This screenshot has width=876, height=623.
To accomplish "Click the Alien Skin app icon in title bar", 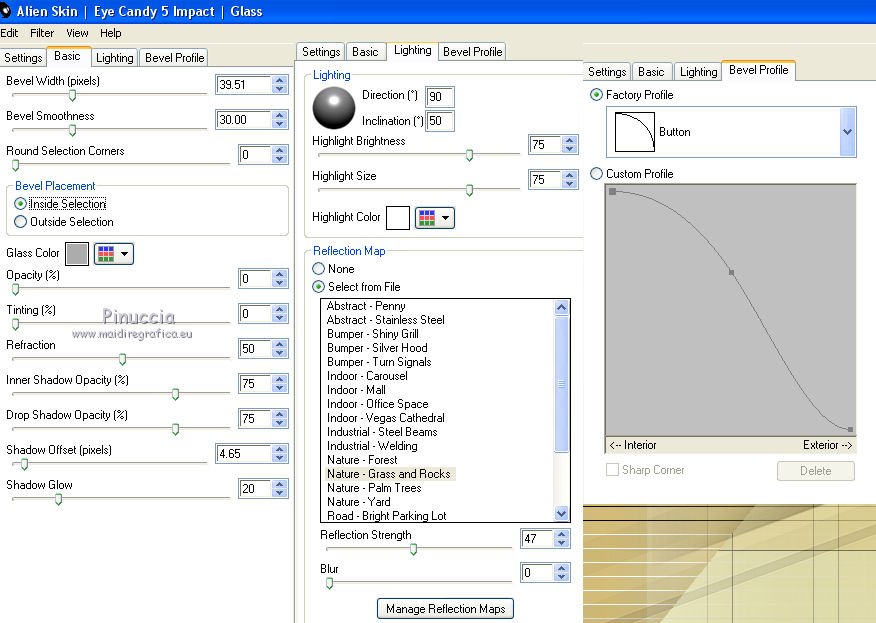I will coord(6,11).
